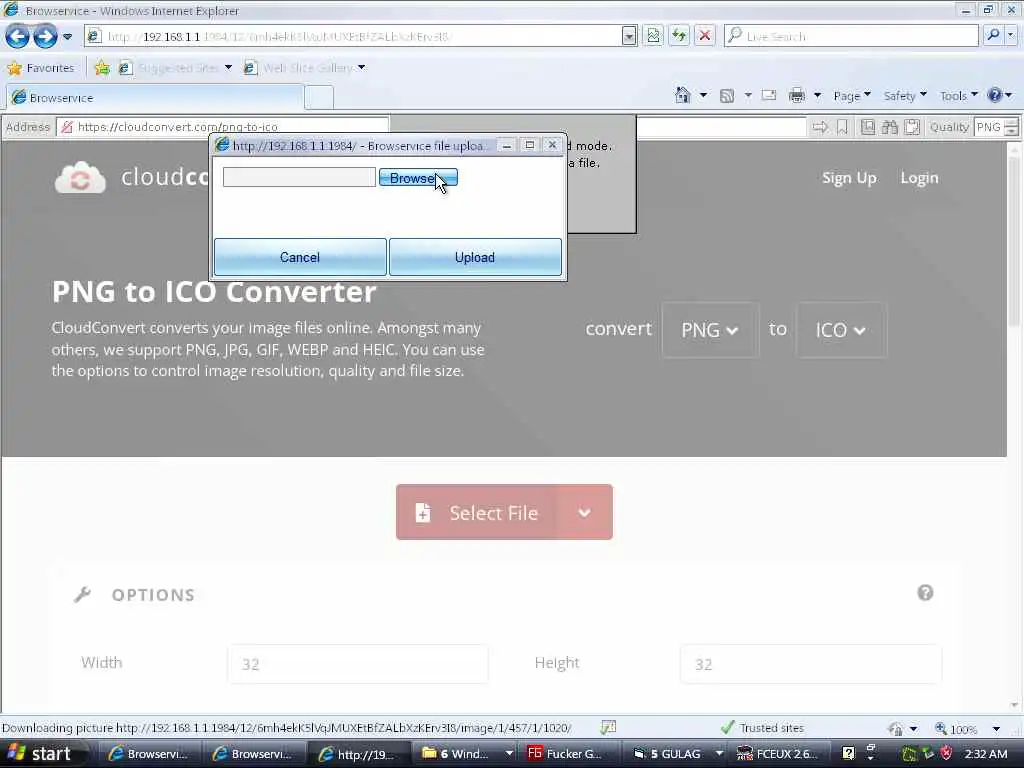Click the status bar popup blocker icon
Image resolution: width=1024 pixels, height=768 pixels.
click(608, 728)
